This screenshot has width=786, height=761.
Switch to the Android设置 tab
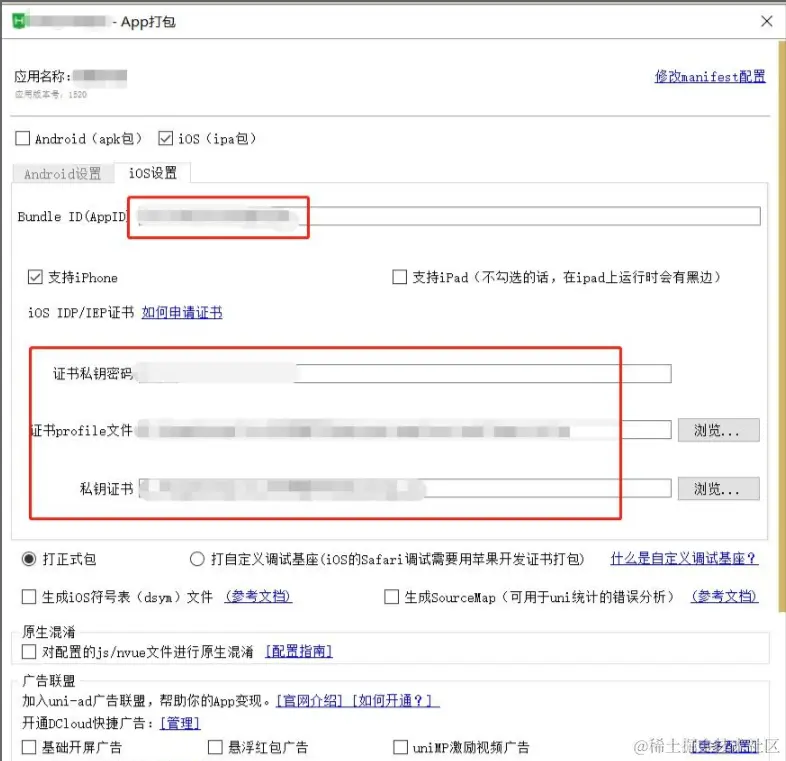pos(63,173)
